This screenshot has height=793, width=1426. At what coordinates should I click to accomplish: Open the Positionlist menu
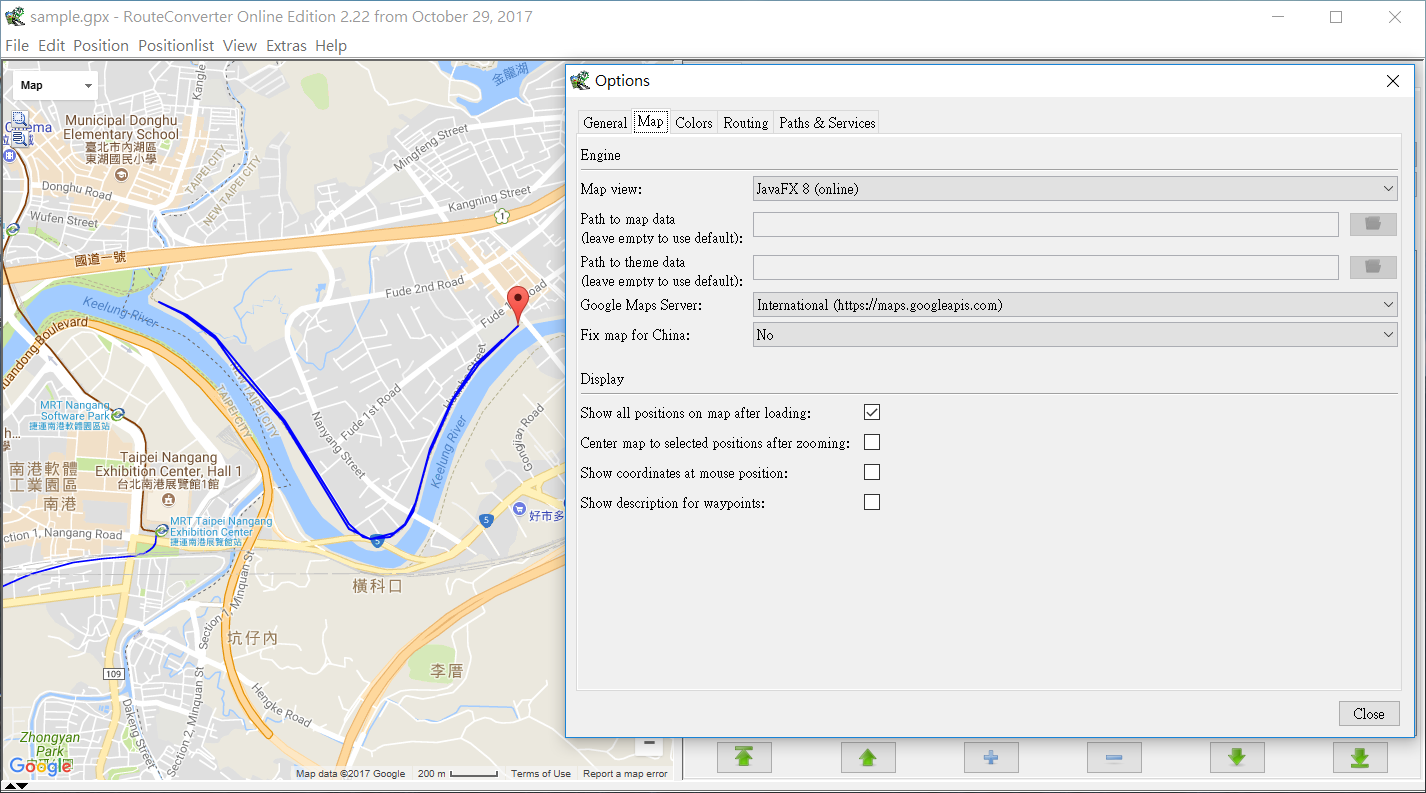(x=176, y=45)
